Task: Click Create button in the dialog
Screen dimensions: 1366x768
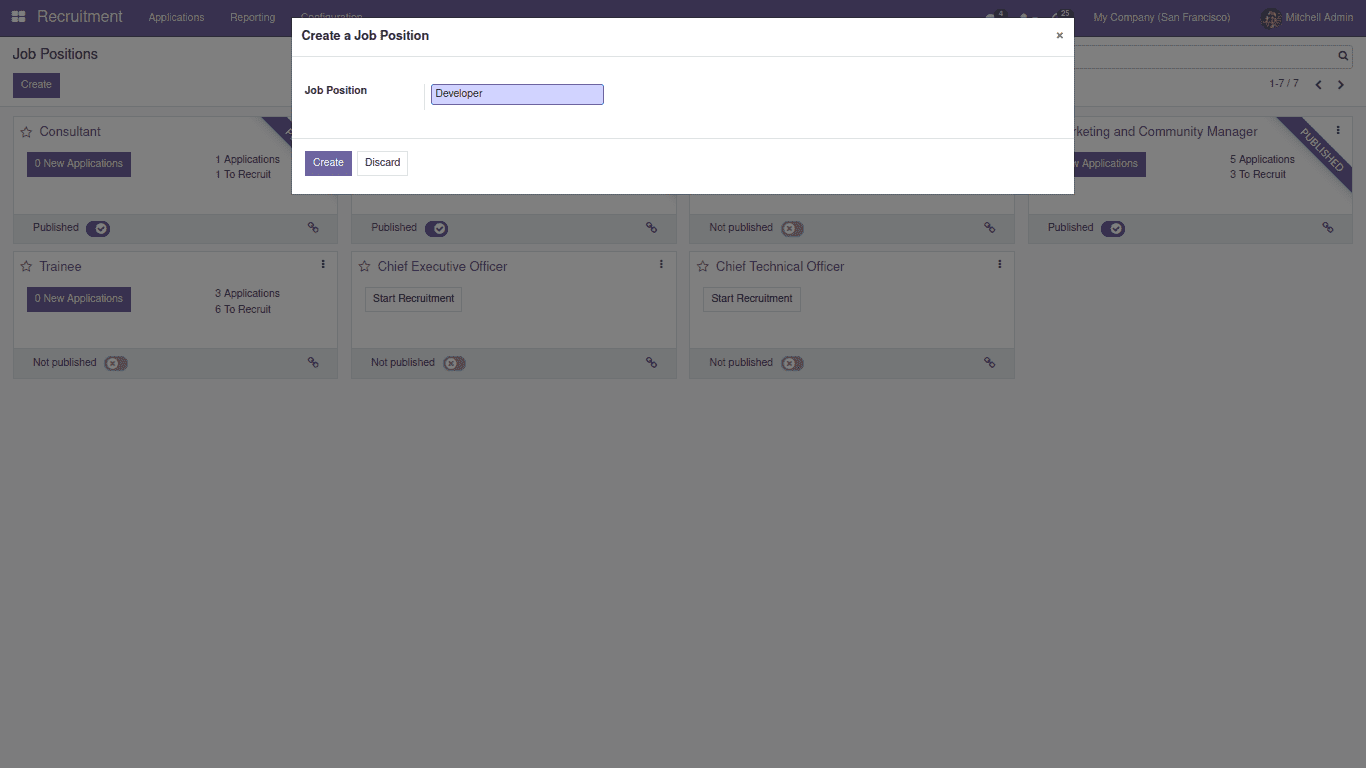Action: click(x=328, y=163)
